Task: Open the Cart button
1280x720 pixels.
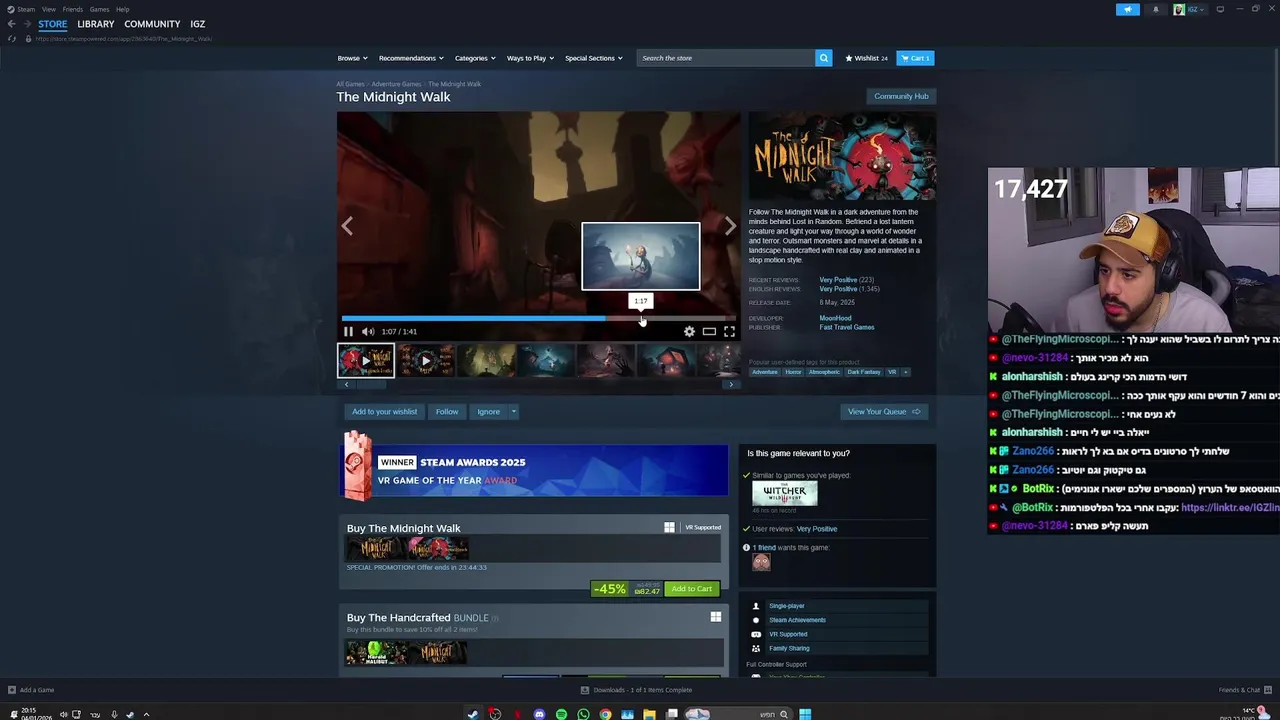Action: [x=915, y=58]
